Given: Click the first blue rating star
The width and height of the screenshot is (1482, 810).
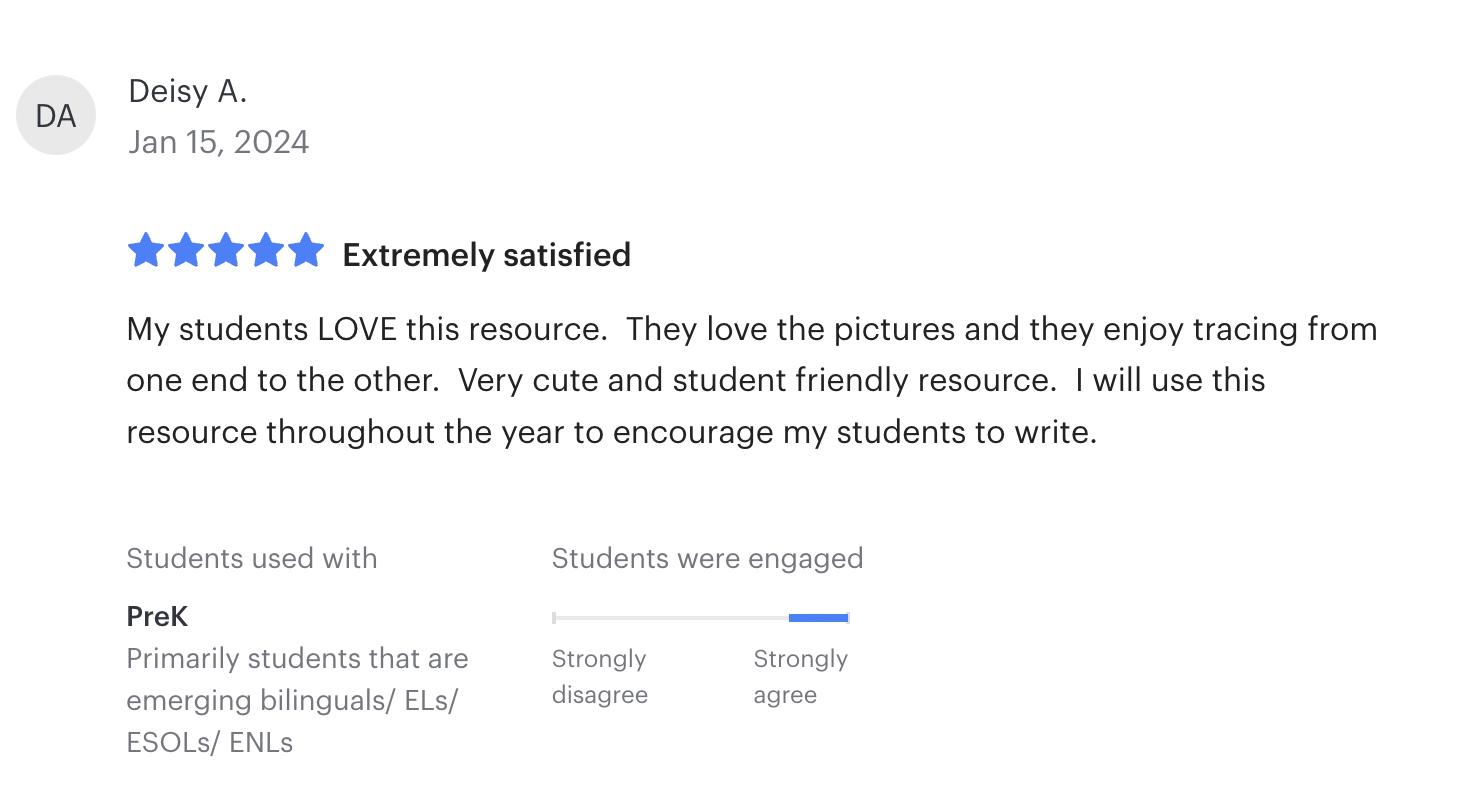Looking at the screenshot, I should click(146, 251).
